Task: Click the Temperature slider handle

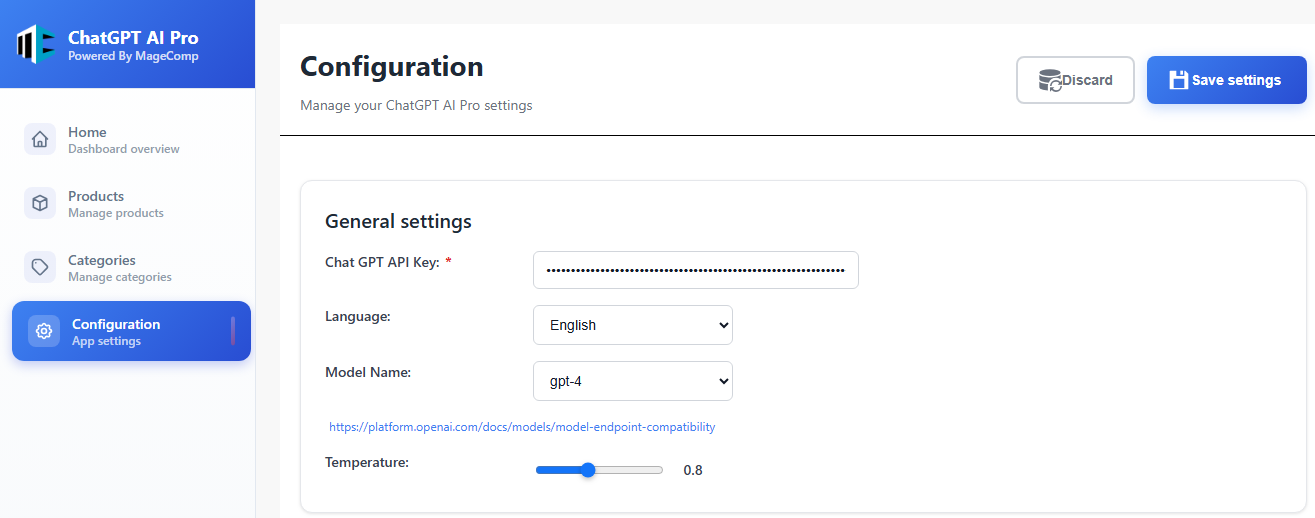Action: pyautogui.click(x=588, y=470)
